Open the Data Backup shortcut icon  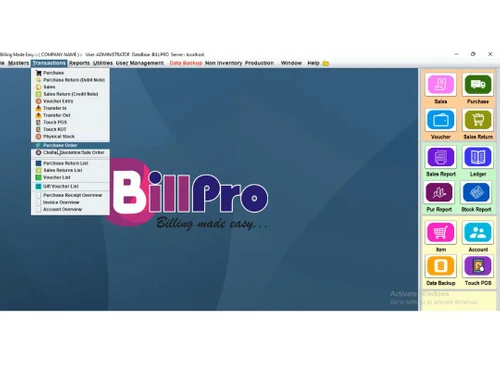click(x=441, y=266)
